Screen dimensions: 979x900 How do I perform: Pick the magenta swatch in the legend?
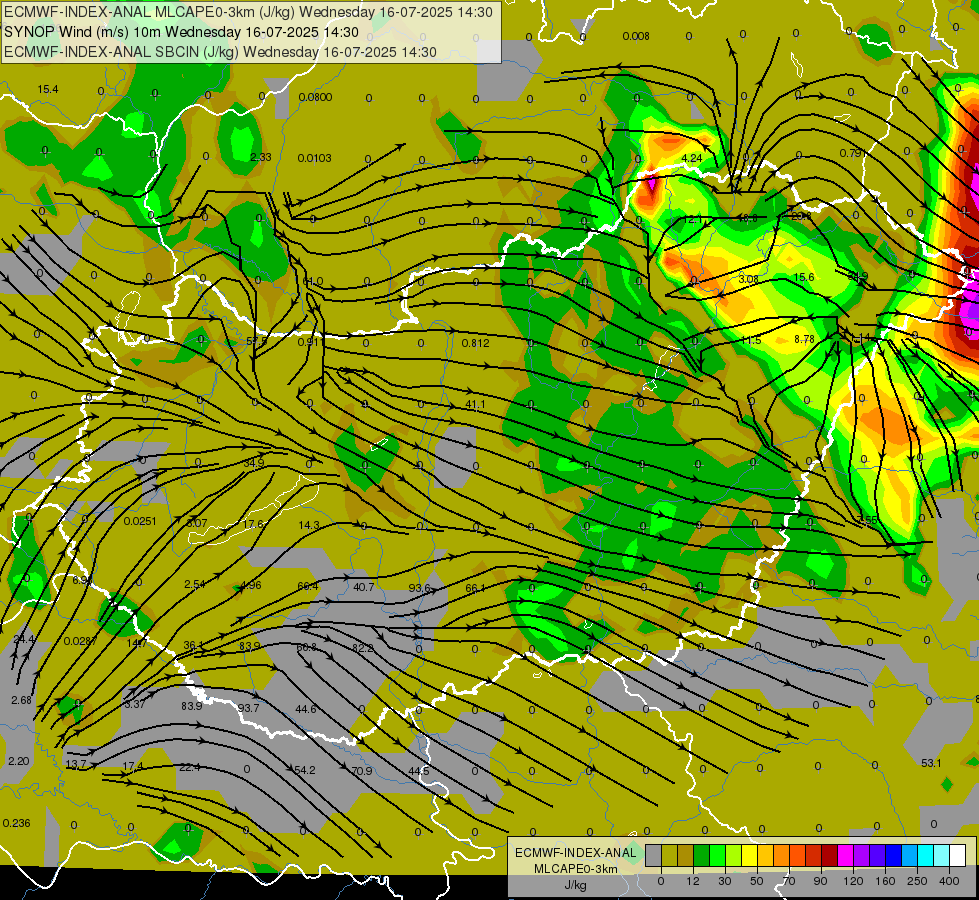845,856
